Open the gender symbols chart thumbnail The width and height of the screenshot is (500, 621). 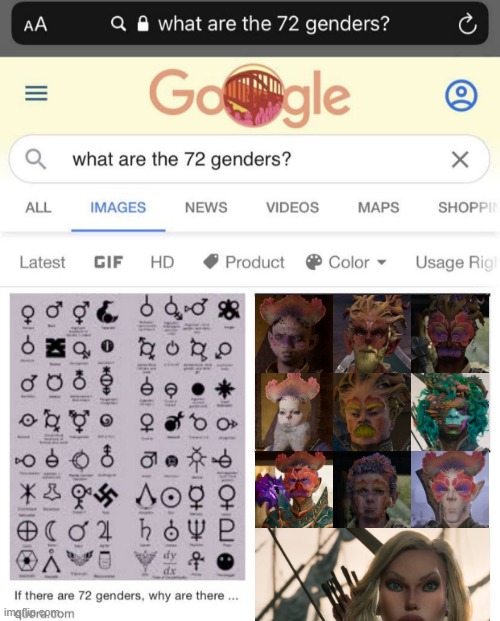(128, 436)
